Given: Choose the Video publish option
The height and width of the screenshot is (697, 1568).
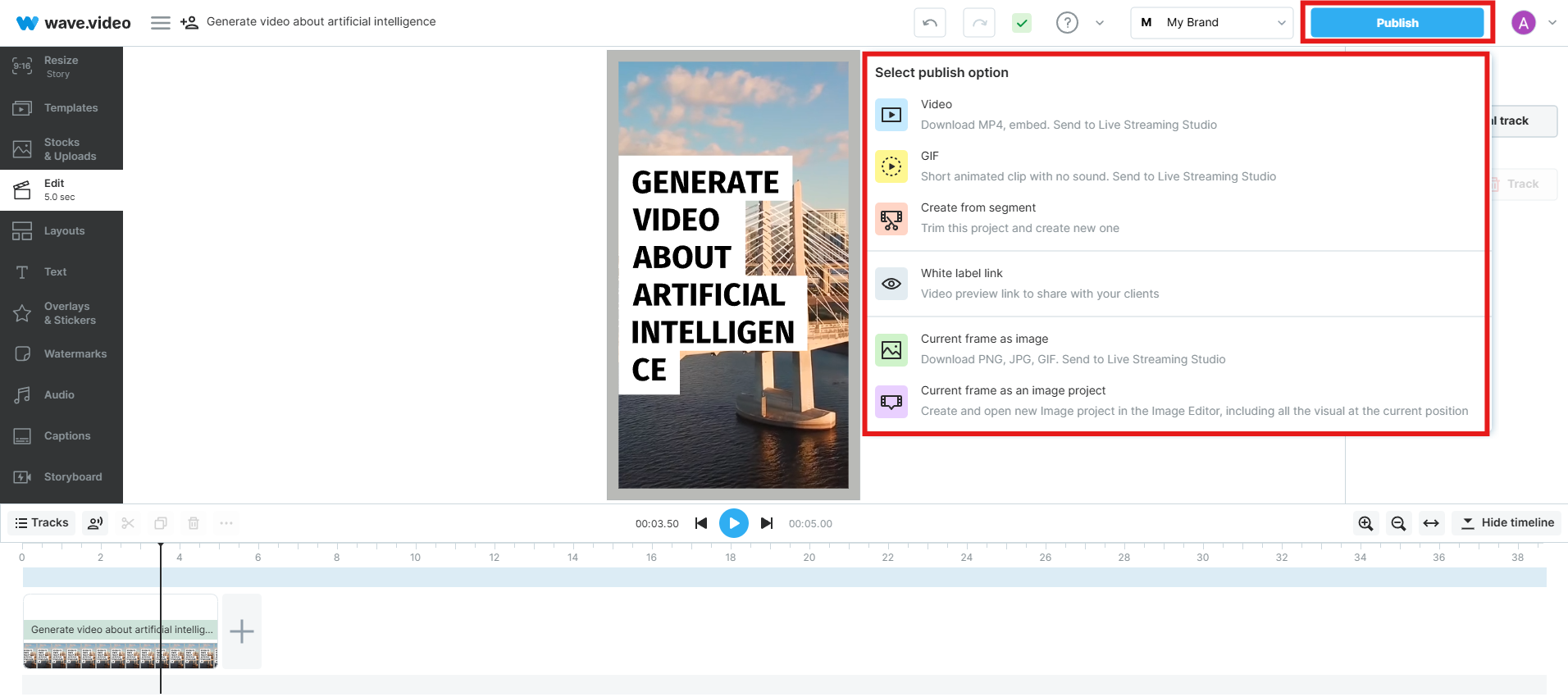Looking at the screenshot, I should click(x=1176, y=115).
